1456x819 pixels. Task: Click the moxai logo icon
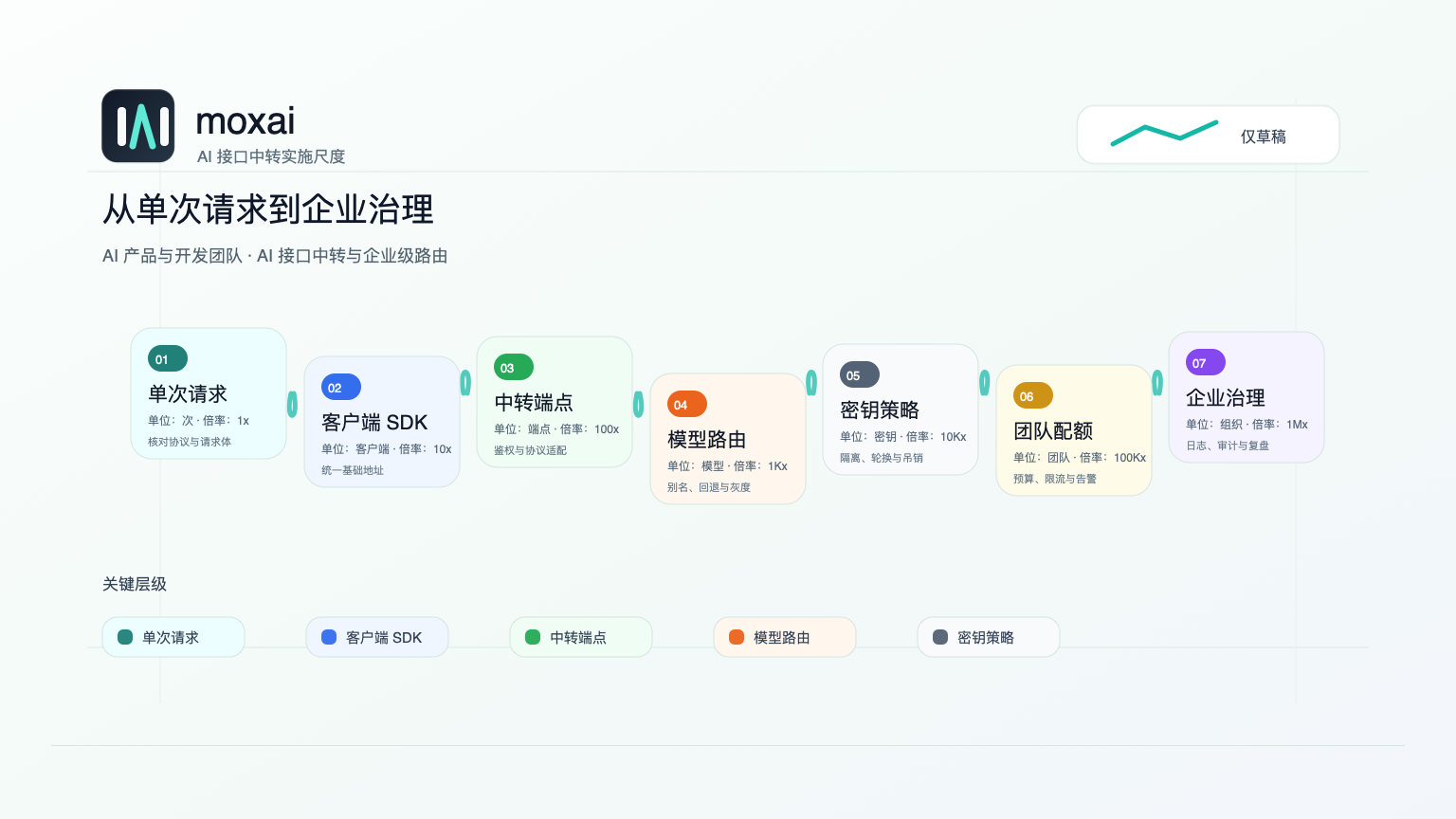[x=138, y=126]
